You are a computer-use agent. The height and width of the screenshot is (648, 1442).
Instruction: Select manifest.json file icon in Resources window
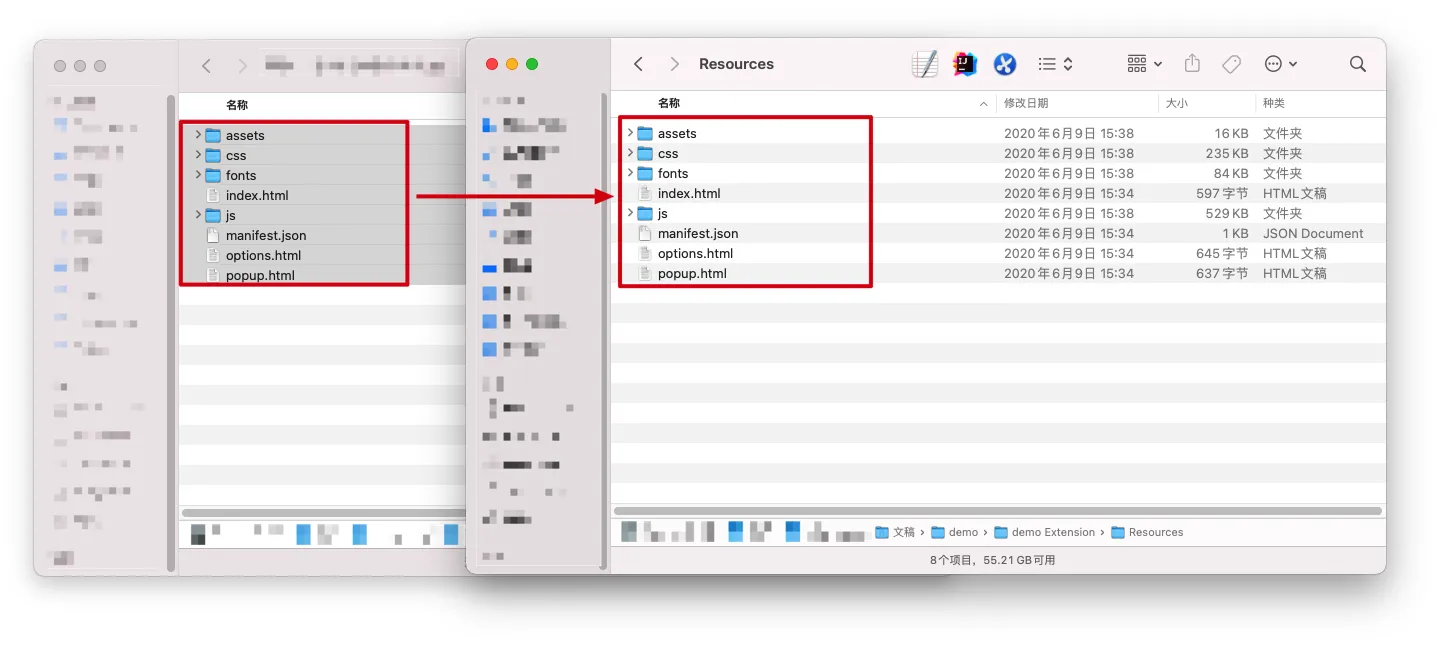645,233
